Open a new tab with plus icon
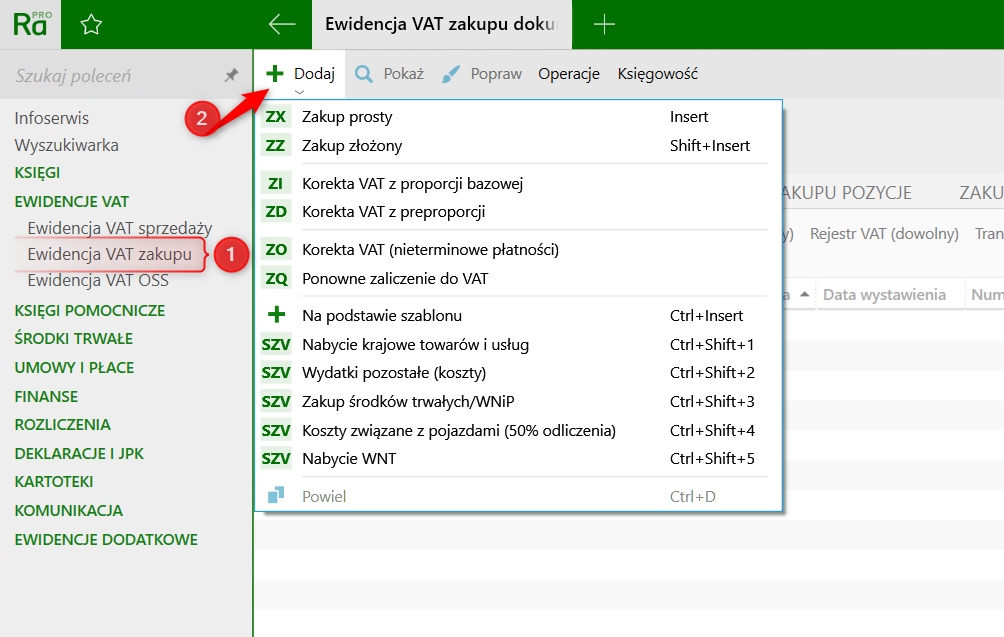The width and height of the screenshot is (1004, 637). pos(604,25)
